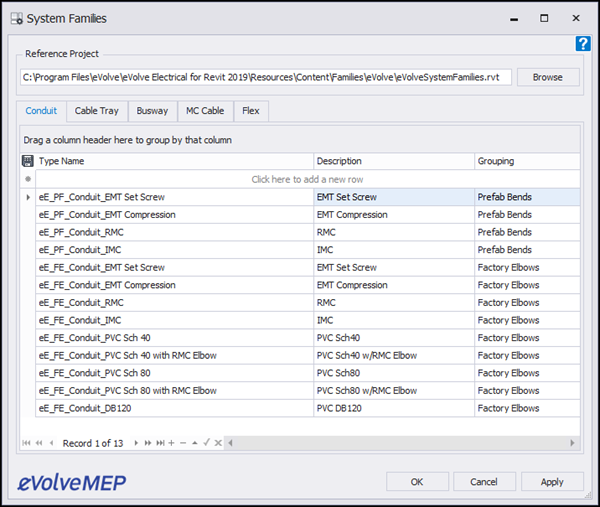
Task: Click the Apply button
Action: point(552,482)
